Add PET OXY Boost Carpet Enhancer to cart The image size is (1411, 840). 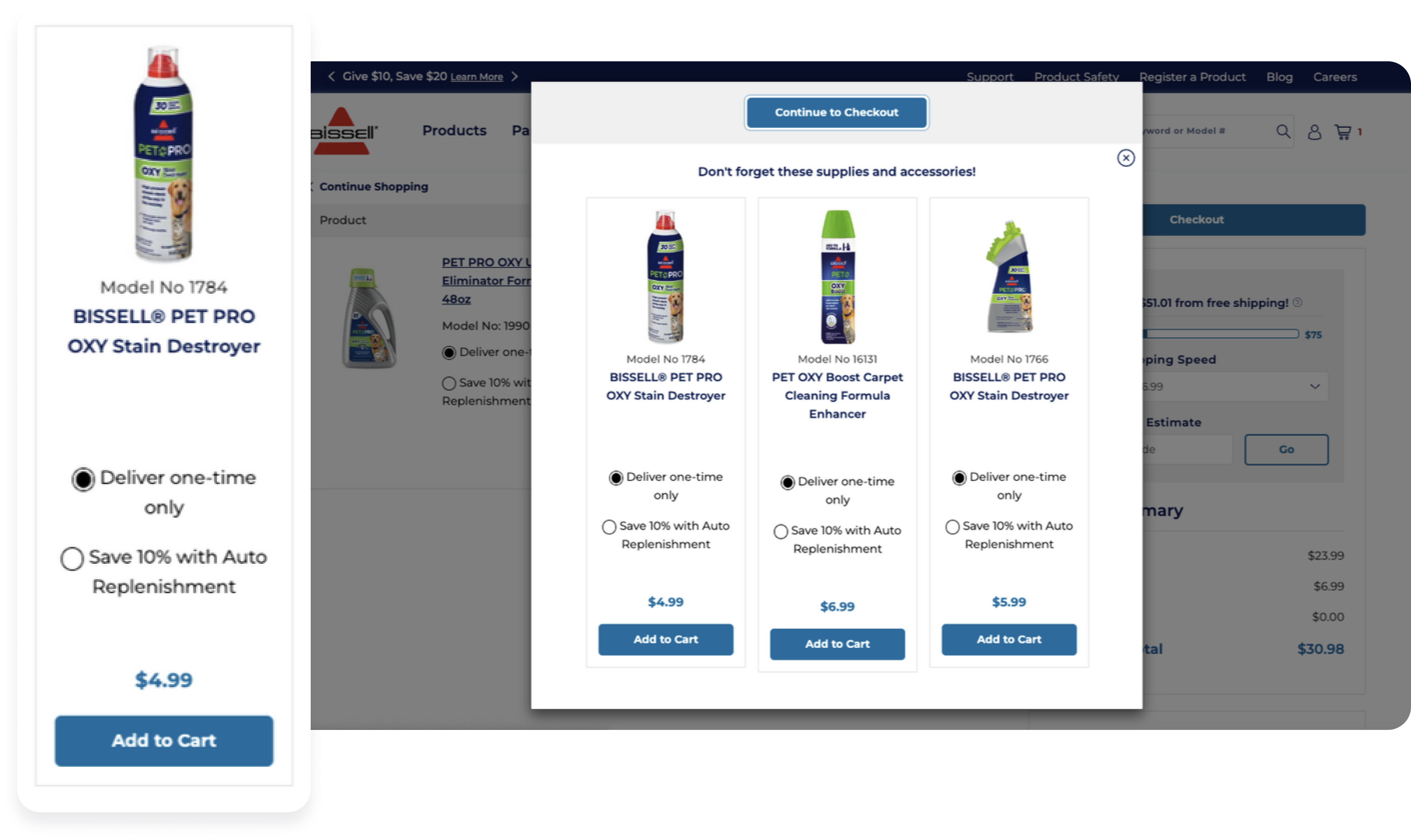837,644
